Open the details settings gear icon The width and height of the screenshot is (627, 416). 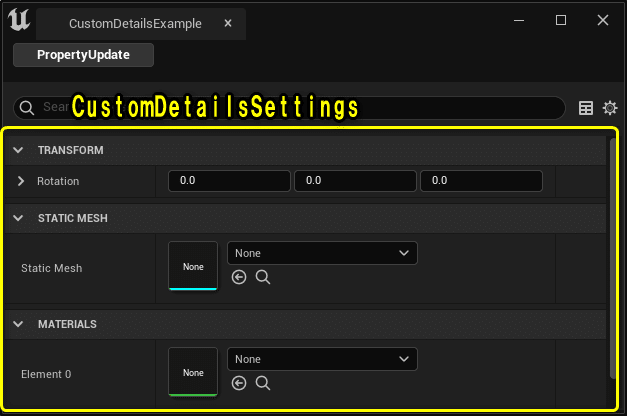click(610, 108)
